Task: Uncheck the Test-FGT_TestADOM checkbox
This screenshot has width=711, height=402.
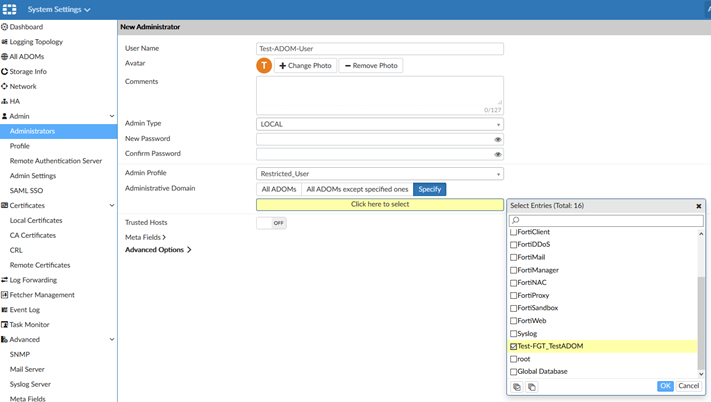Action: 514,346
